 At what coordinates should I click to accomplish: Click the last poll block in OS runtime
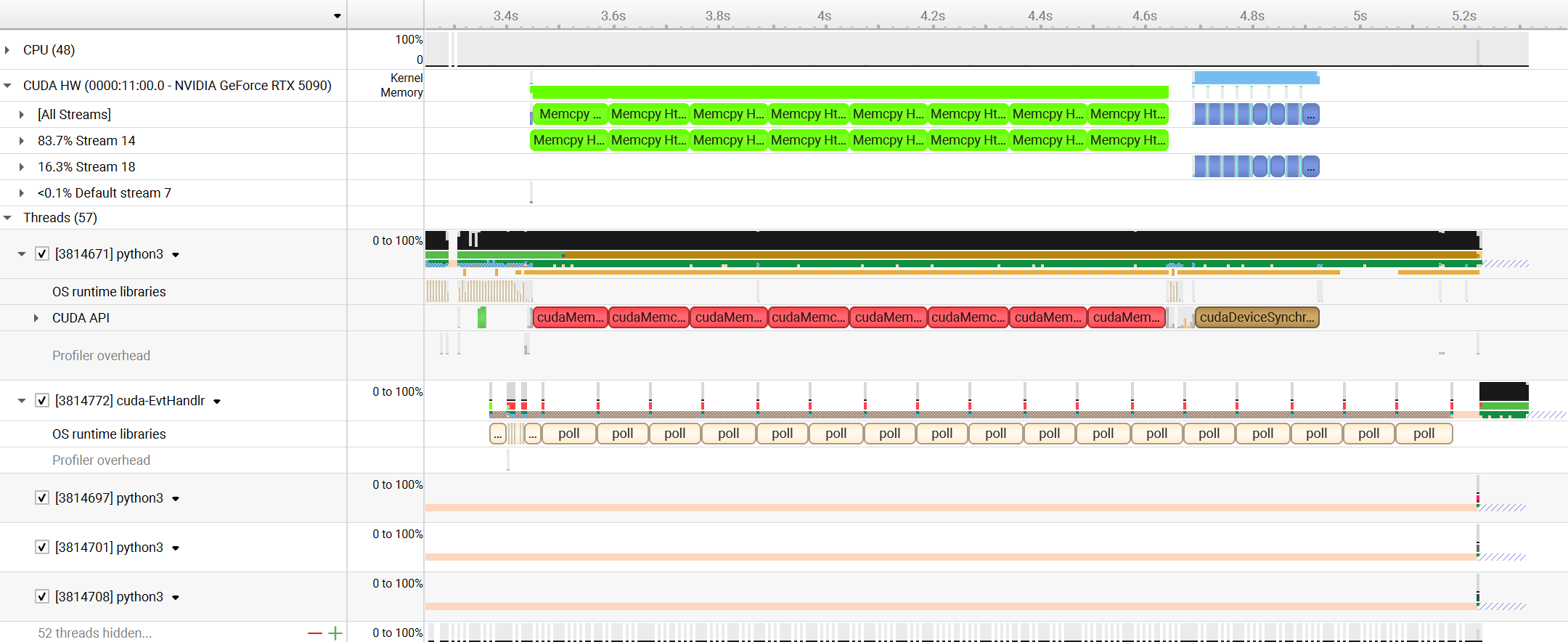(x=1424, y=434)
